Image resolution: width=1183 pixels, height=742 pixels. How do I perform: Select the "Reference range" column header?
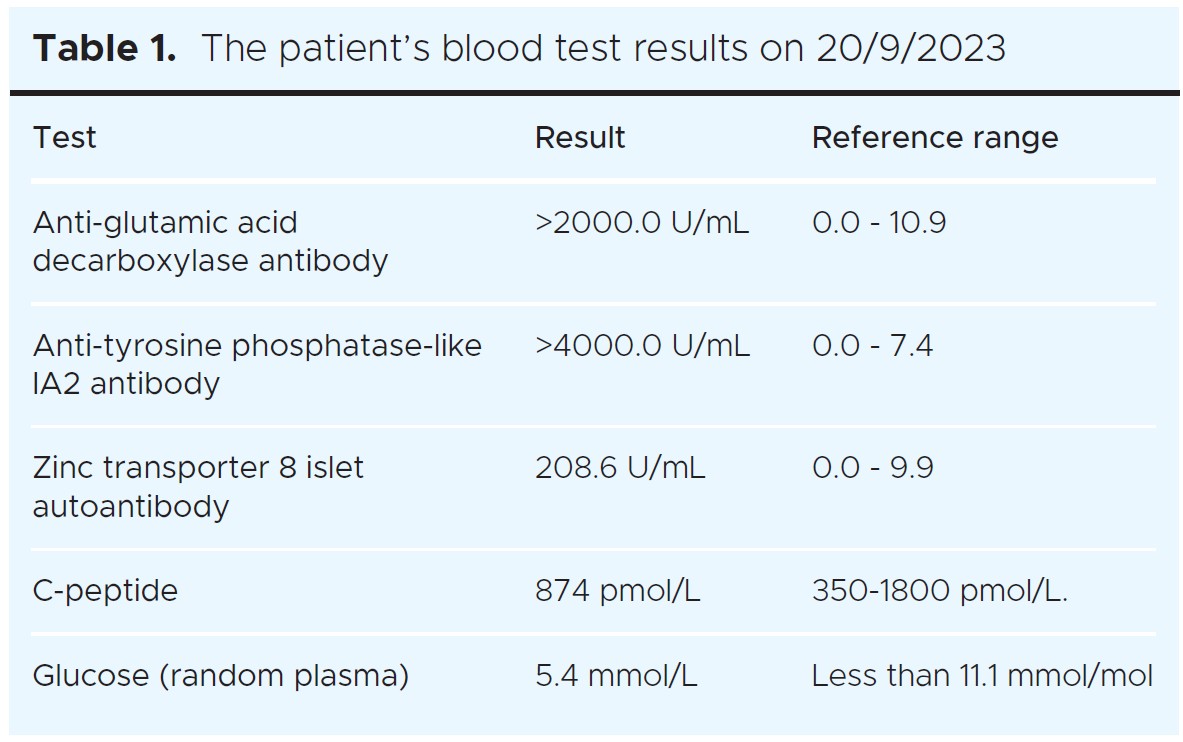(934, 137)
